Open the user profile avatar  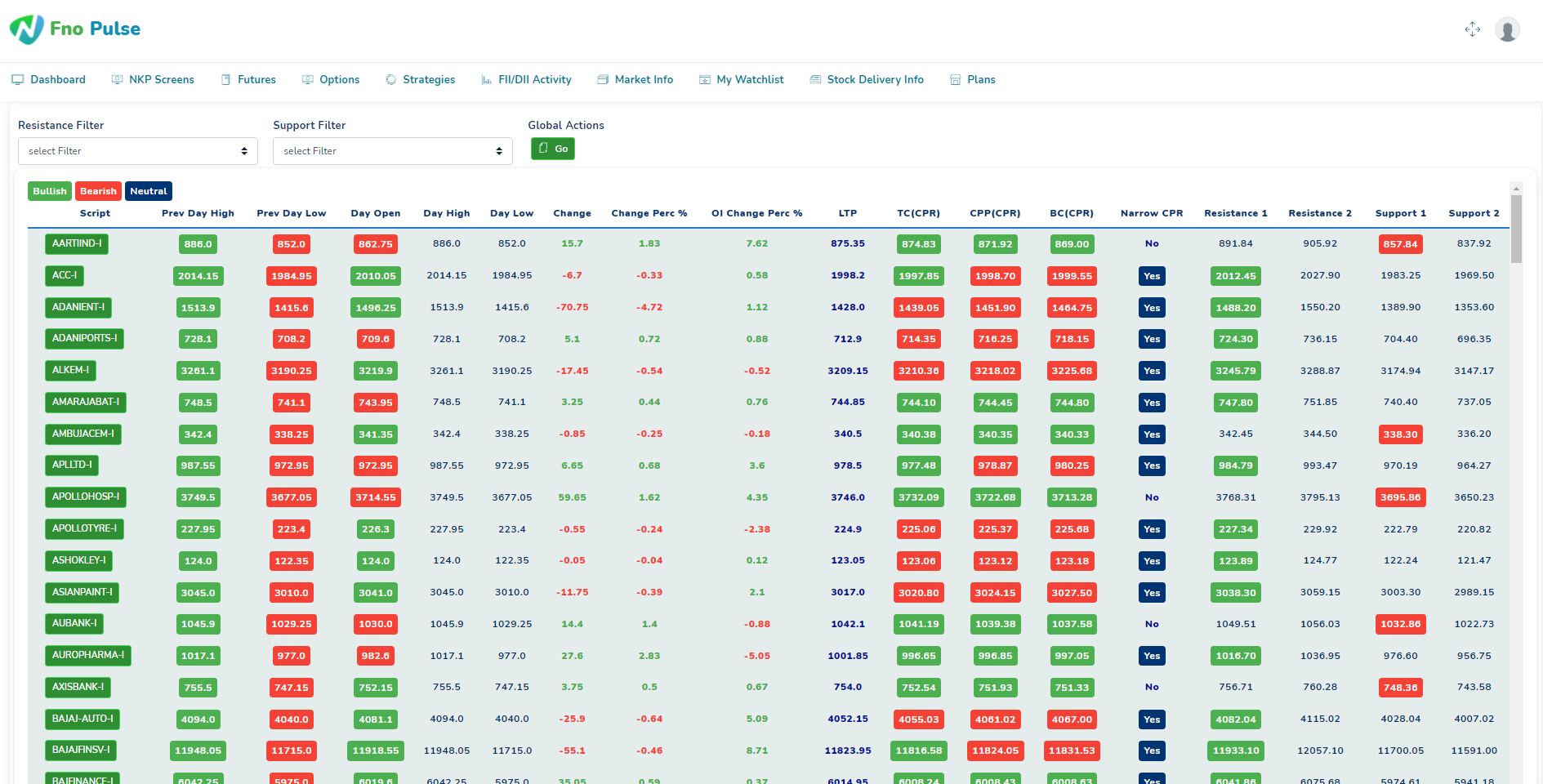1507,29
